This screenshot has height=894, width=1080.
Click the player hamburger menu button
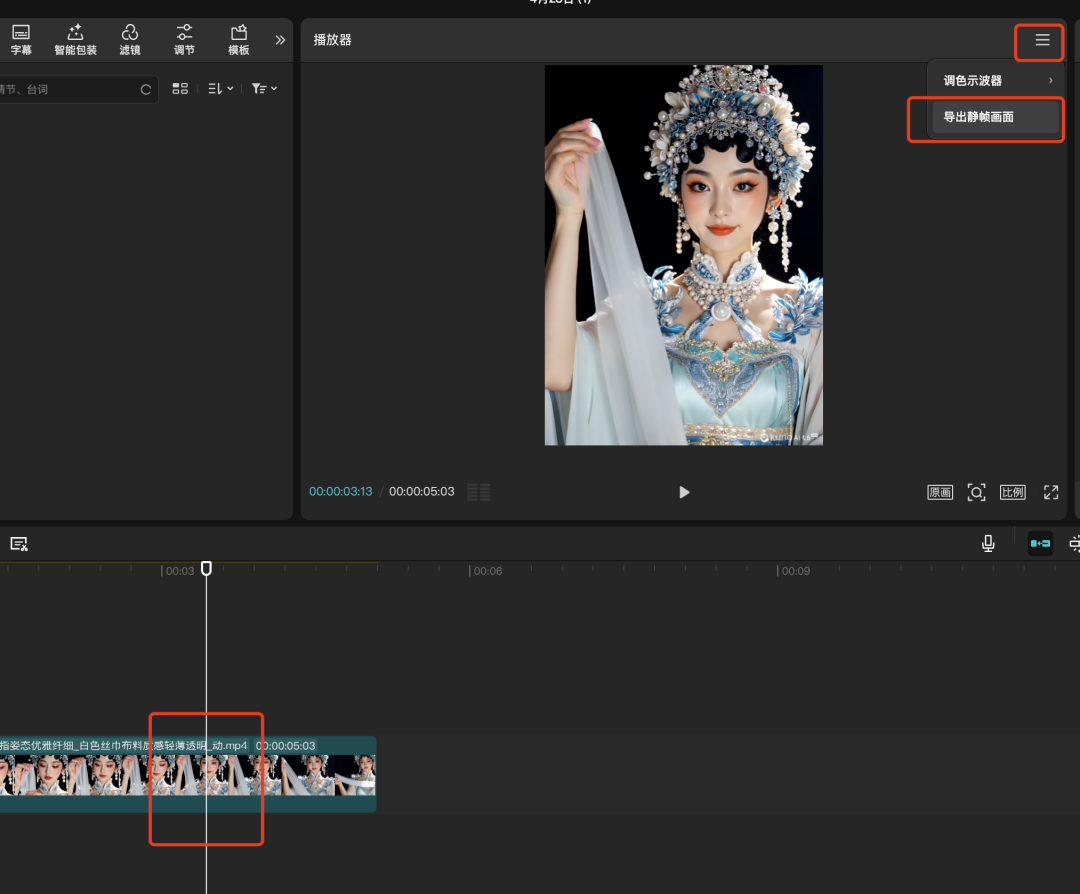[x=1042, y=40]
